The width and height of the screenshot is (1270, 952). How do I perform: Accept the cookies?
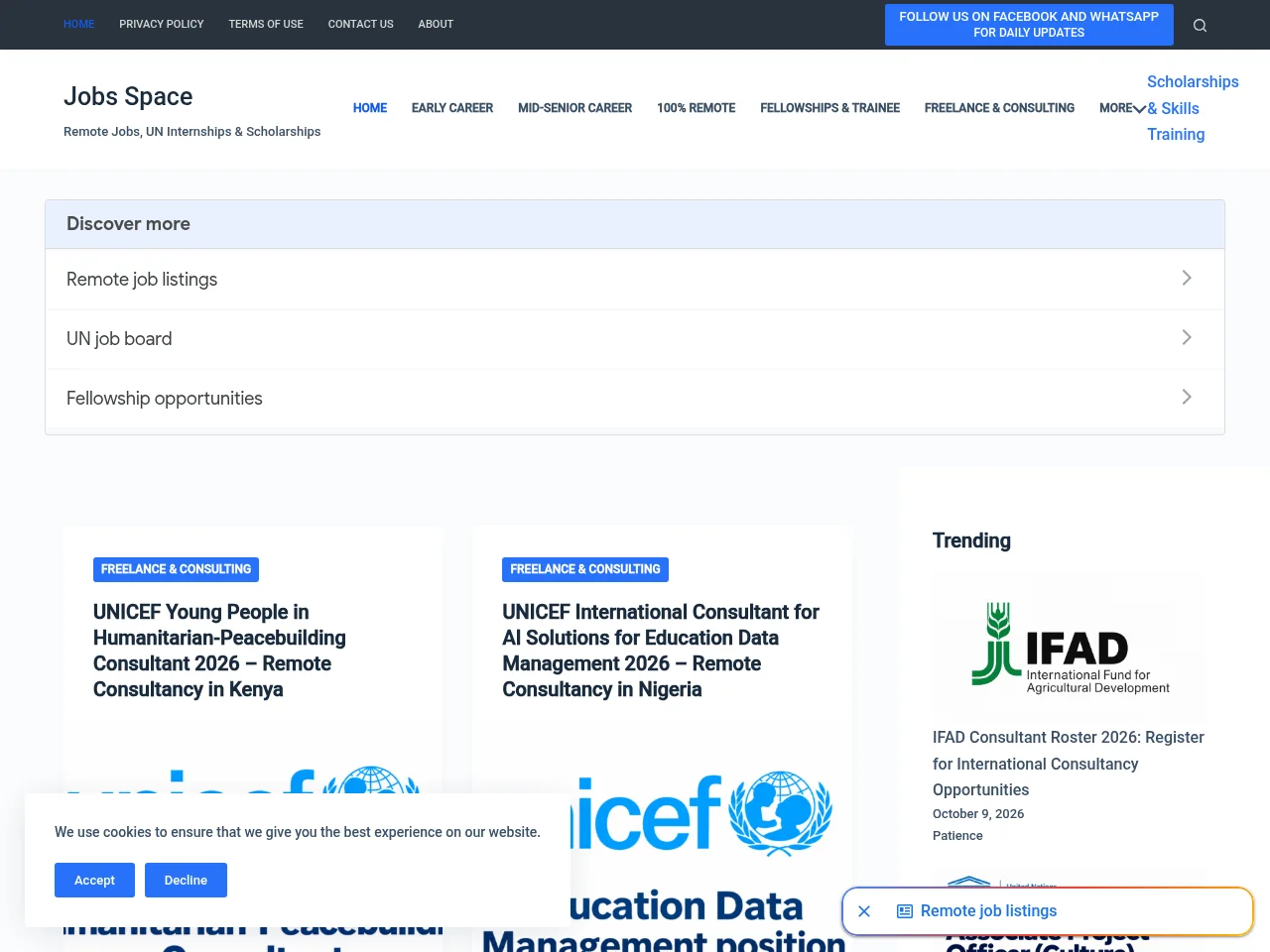click(94, 880)
